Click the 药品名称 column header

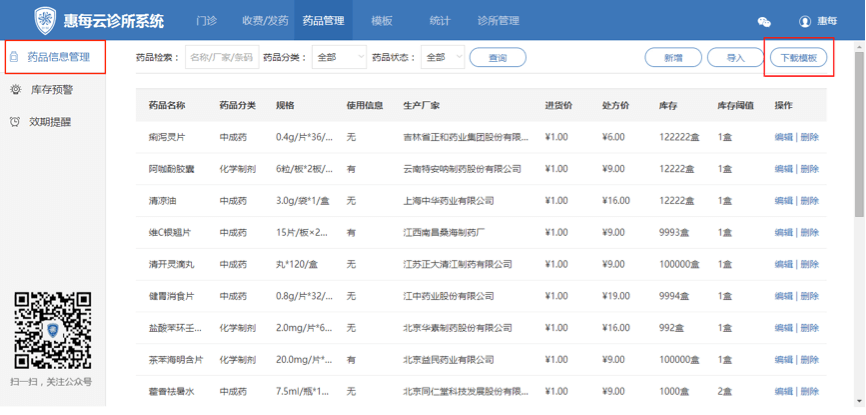pyautogui.click(x=166, y=106)
